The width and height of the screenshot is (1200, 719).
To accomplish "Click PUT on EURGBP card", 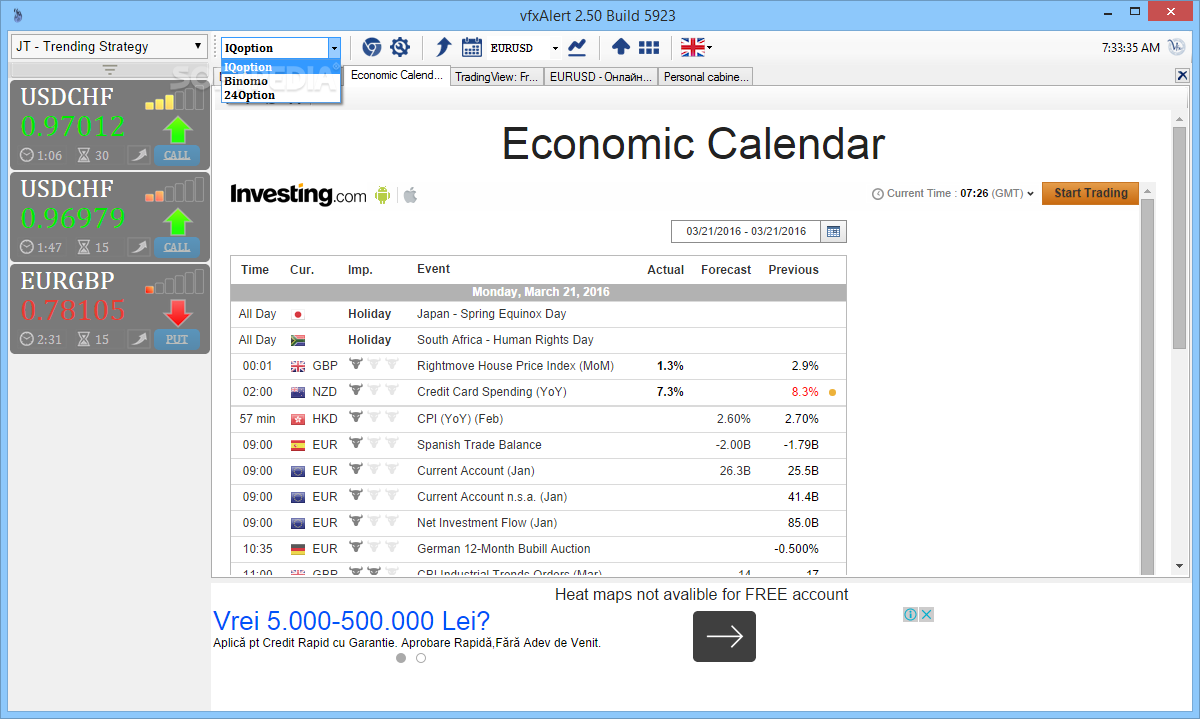I will click(x=177, y=339).
